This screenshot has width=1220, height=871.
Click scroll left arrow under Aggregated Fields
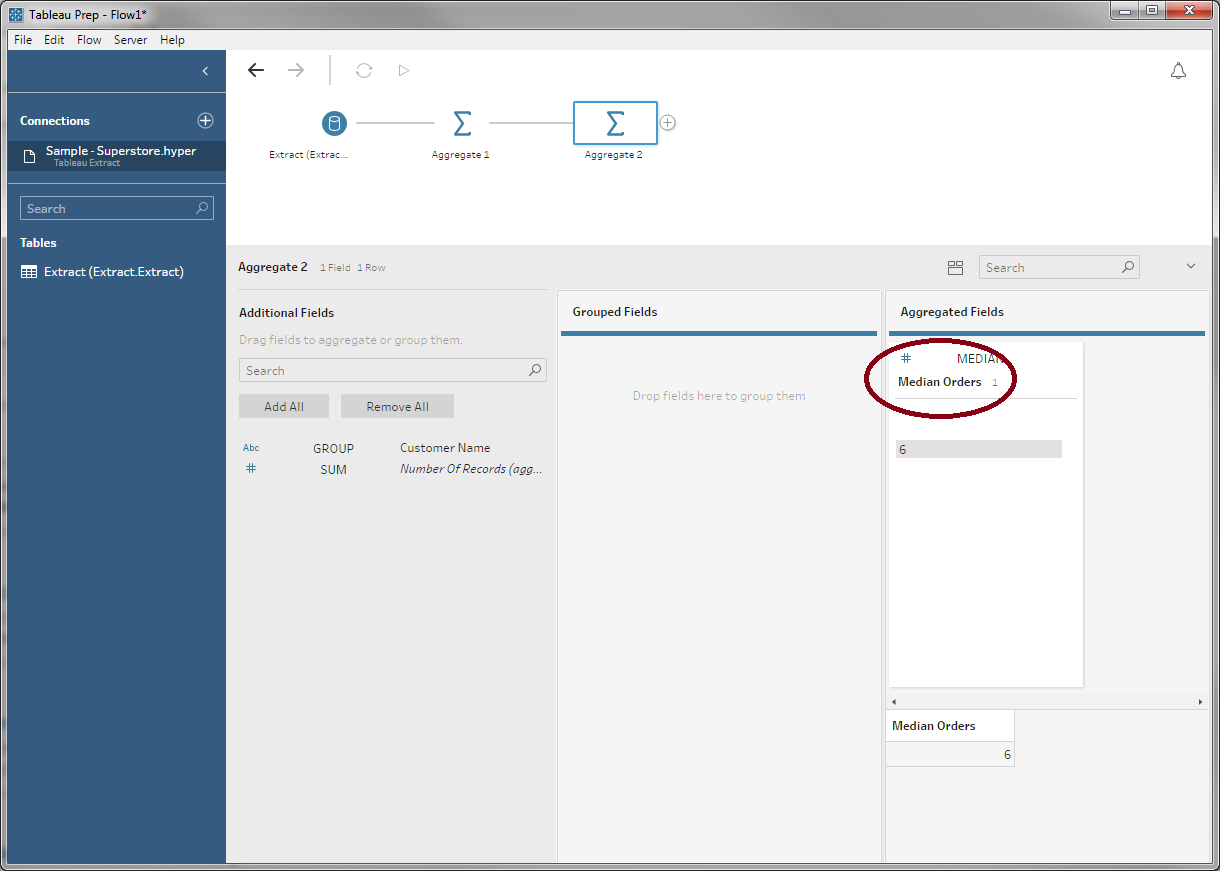(x=894, y=702)
